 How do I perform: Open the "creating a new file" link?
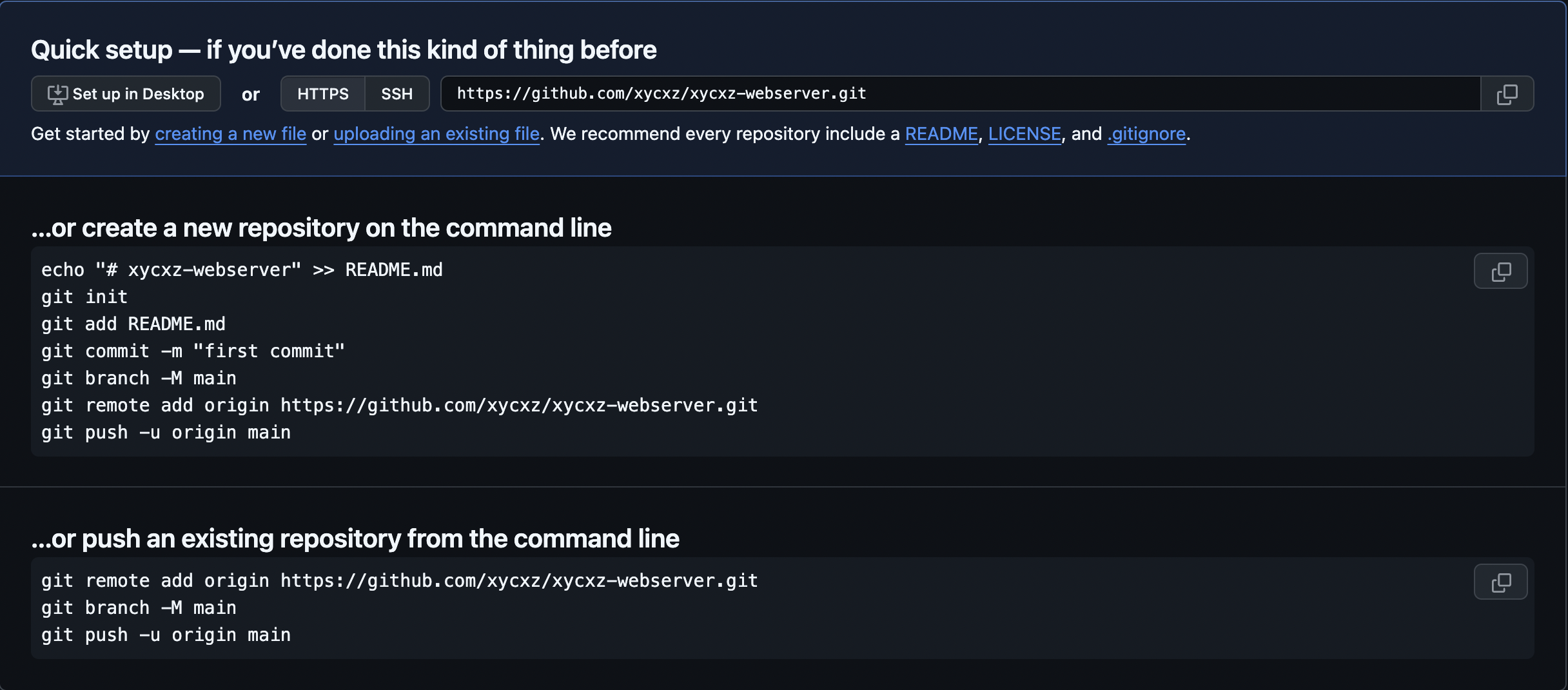pyautogui.click(x=230, y=133)
